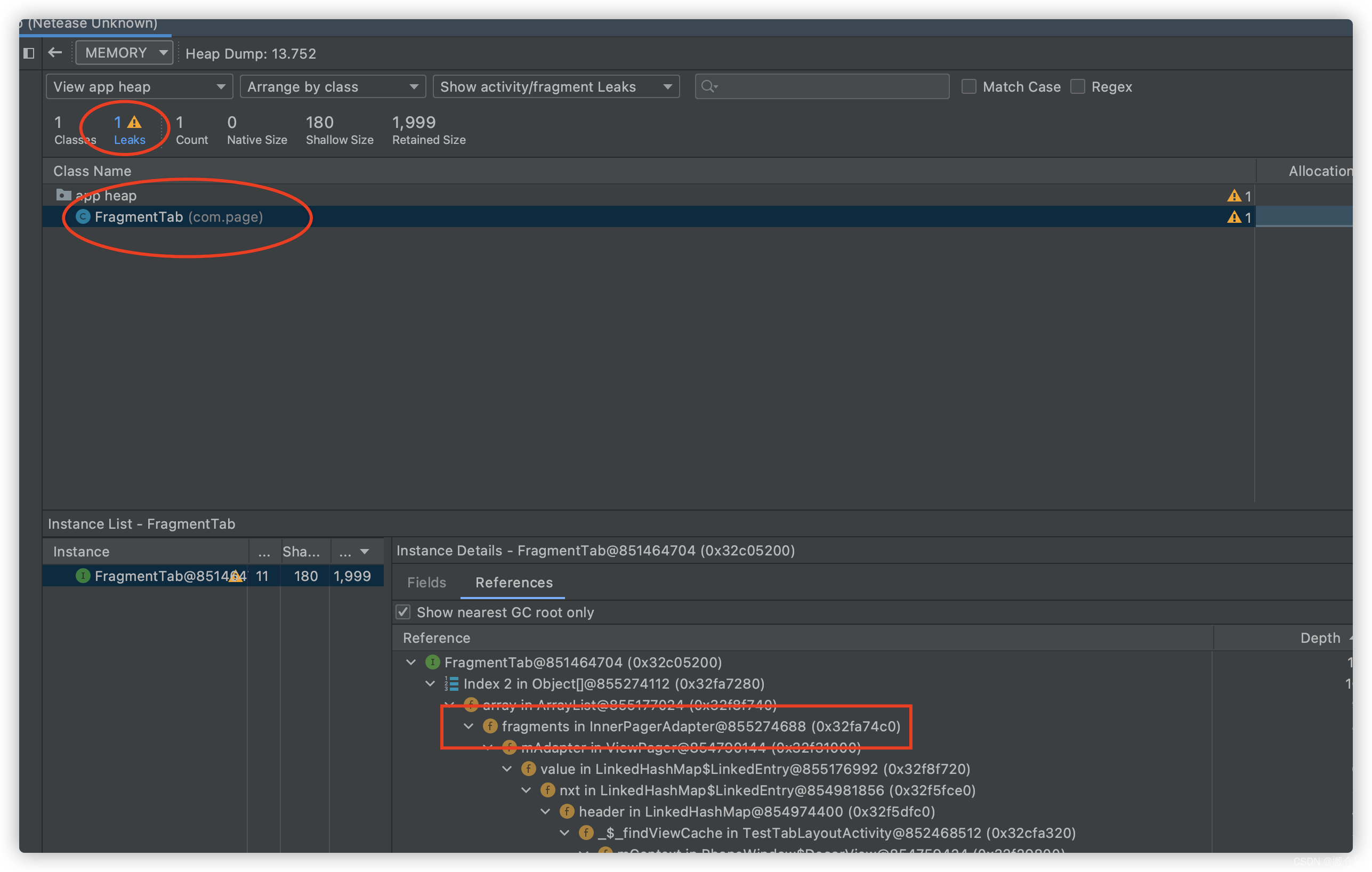Select the References tab

513,583
